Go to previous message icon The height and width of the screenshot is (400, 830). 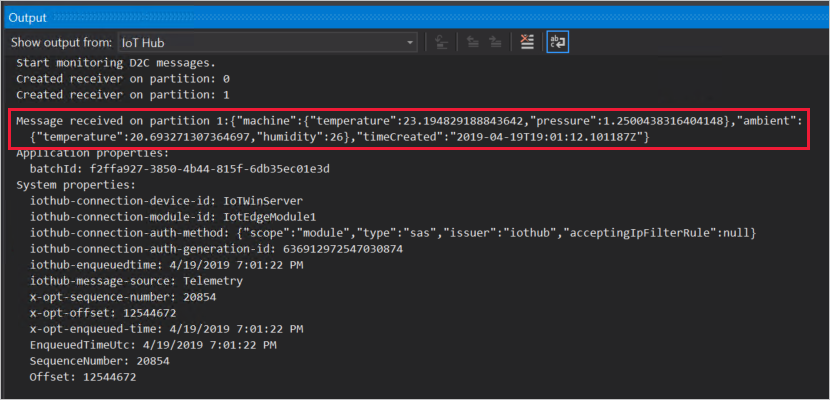pos(473,42)
